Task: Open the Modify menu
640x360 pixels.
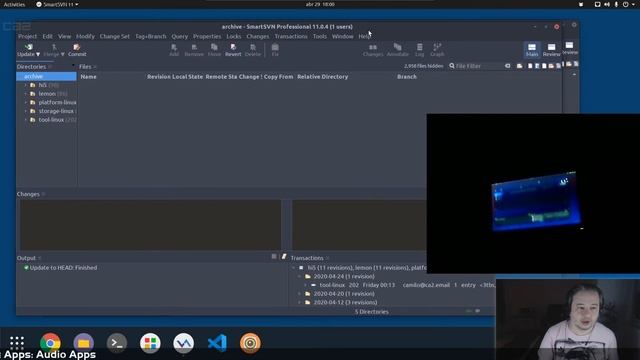Action: coord(85,36)
